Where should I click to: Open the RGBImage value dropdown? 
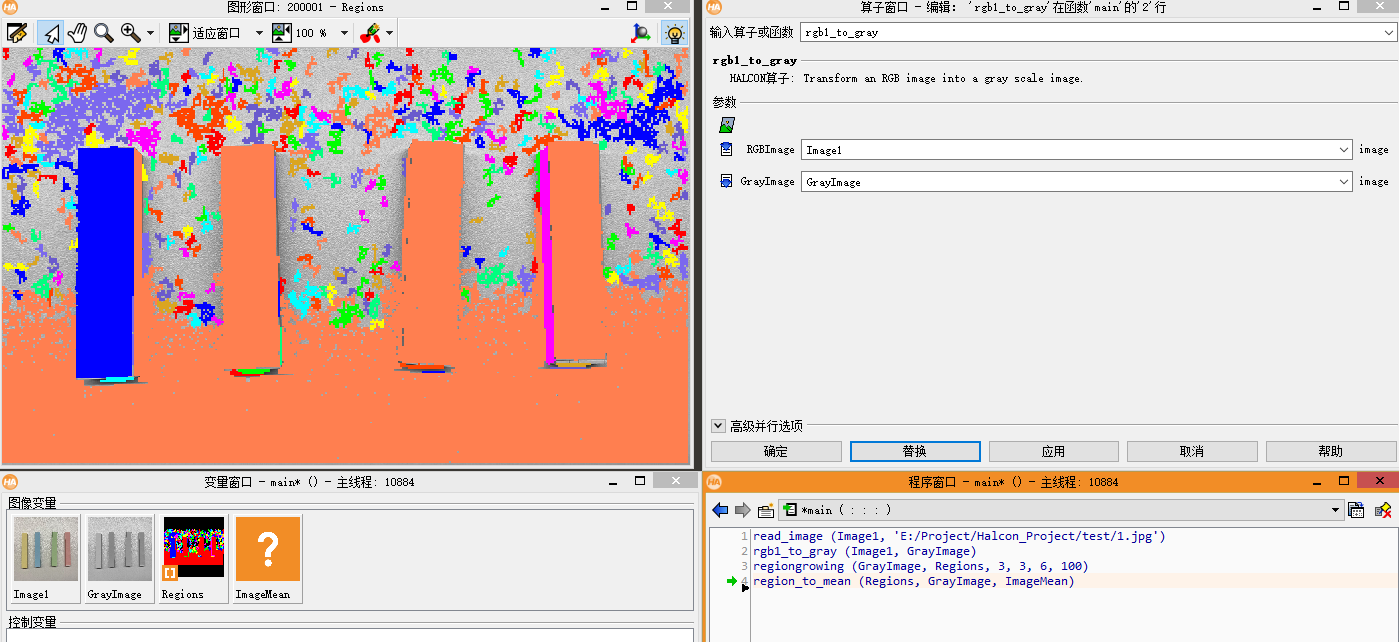pos(1344,149)
